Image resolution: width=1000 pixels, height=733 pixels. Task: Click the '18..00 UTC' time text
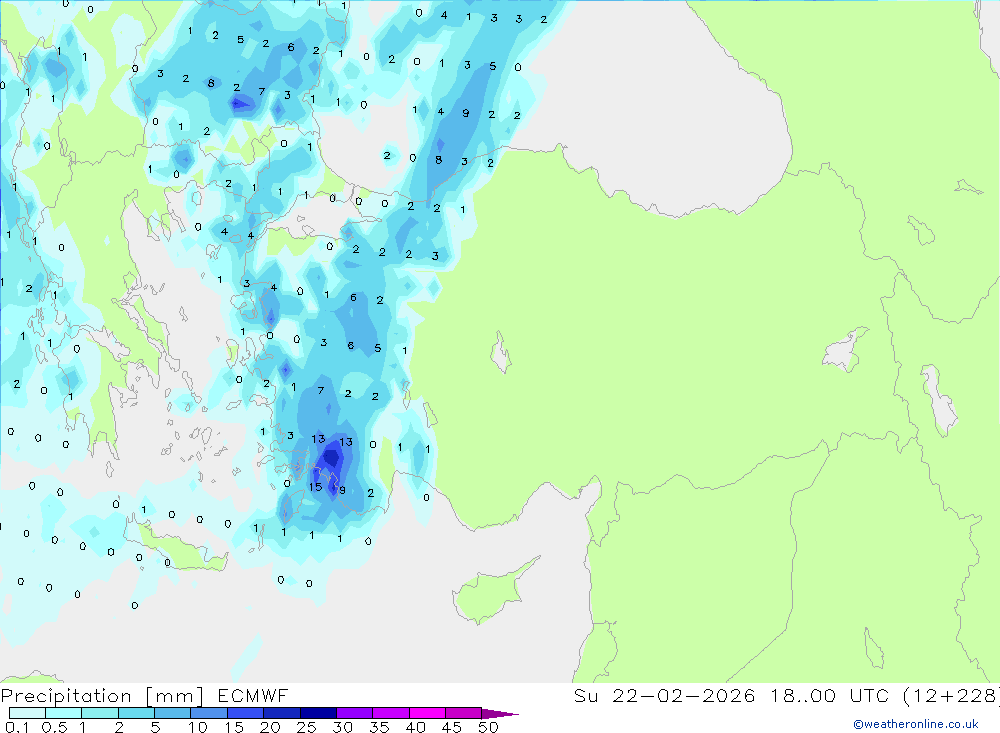click(829, 695)
